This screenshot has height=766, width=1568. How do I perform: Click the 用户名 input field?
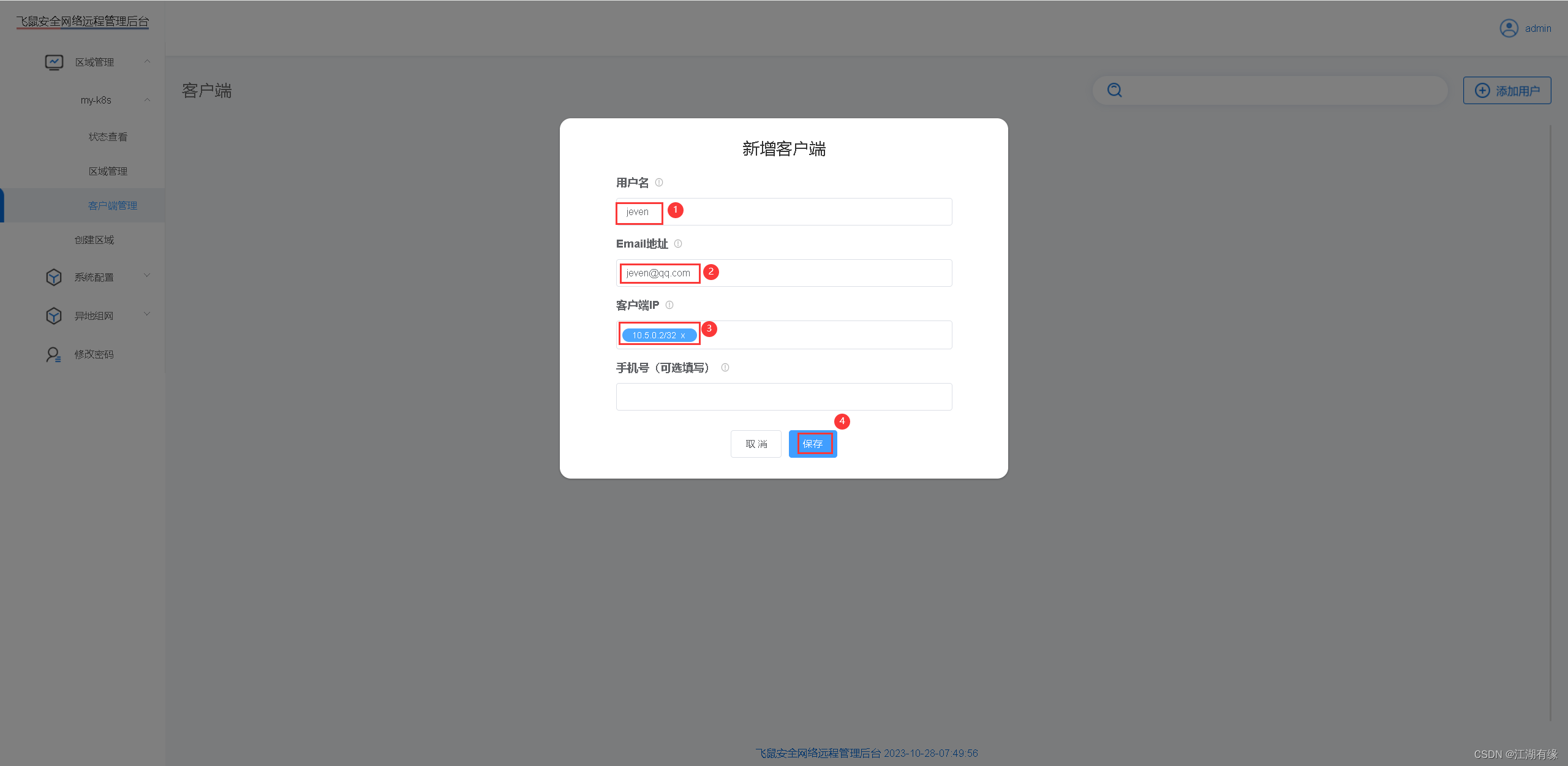(x=784, y=211)
